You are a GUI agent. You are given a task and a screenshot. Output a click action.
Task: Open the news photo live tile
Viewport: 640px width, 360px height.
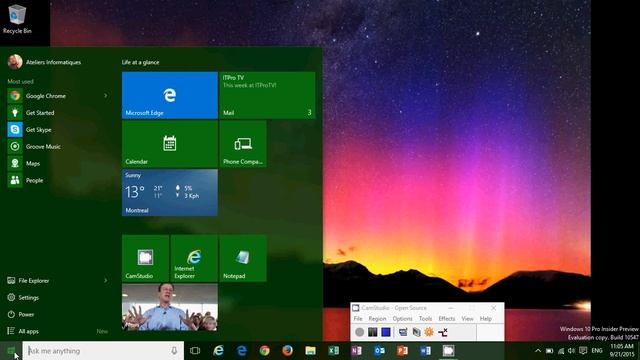pos(170,307)
